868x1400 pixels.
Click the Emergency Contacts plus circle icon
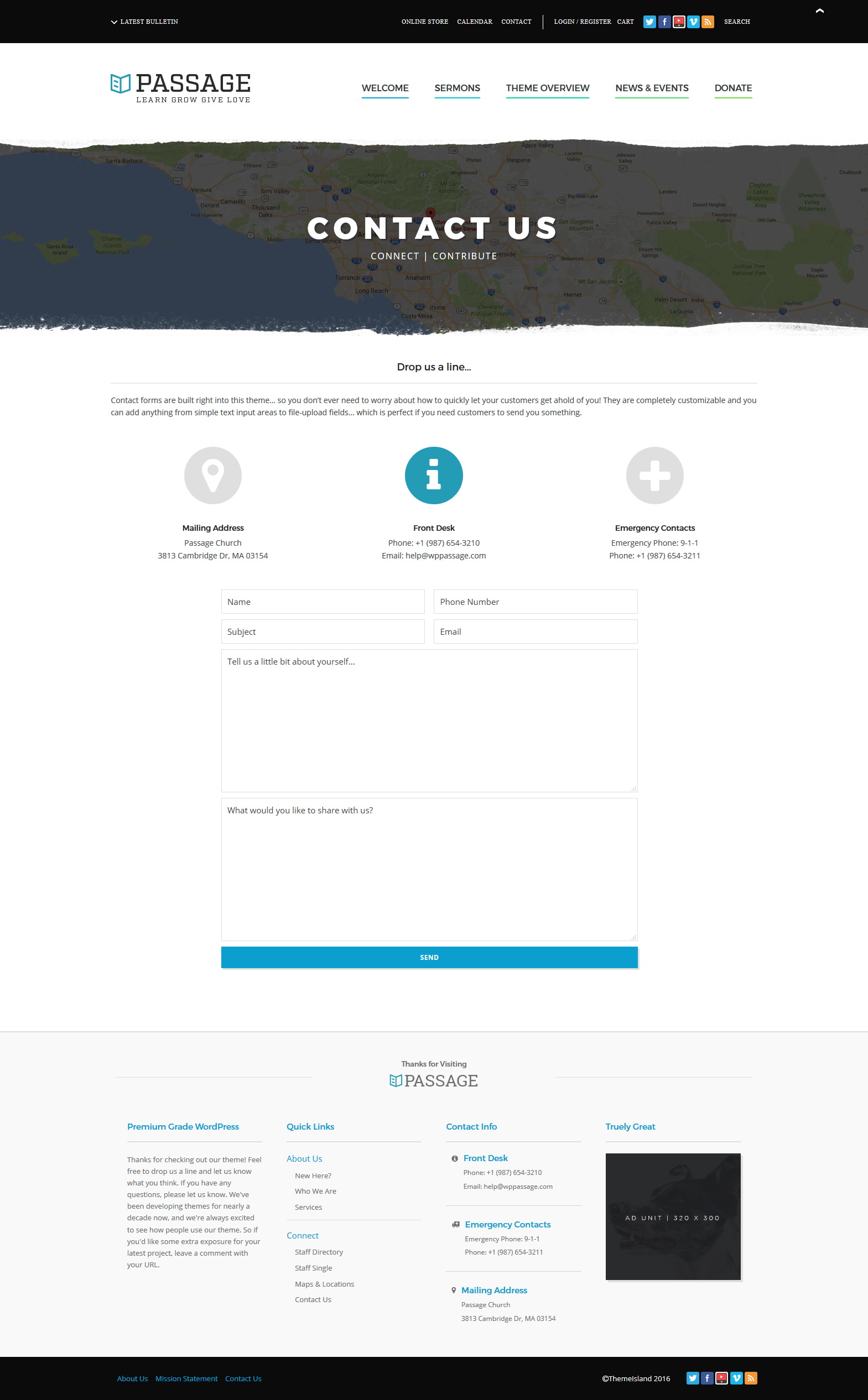click(654, 476)
